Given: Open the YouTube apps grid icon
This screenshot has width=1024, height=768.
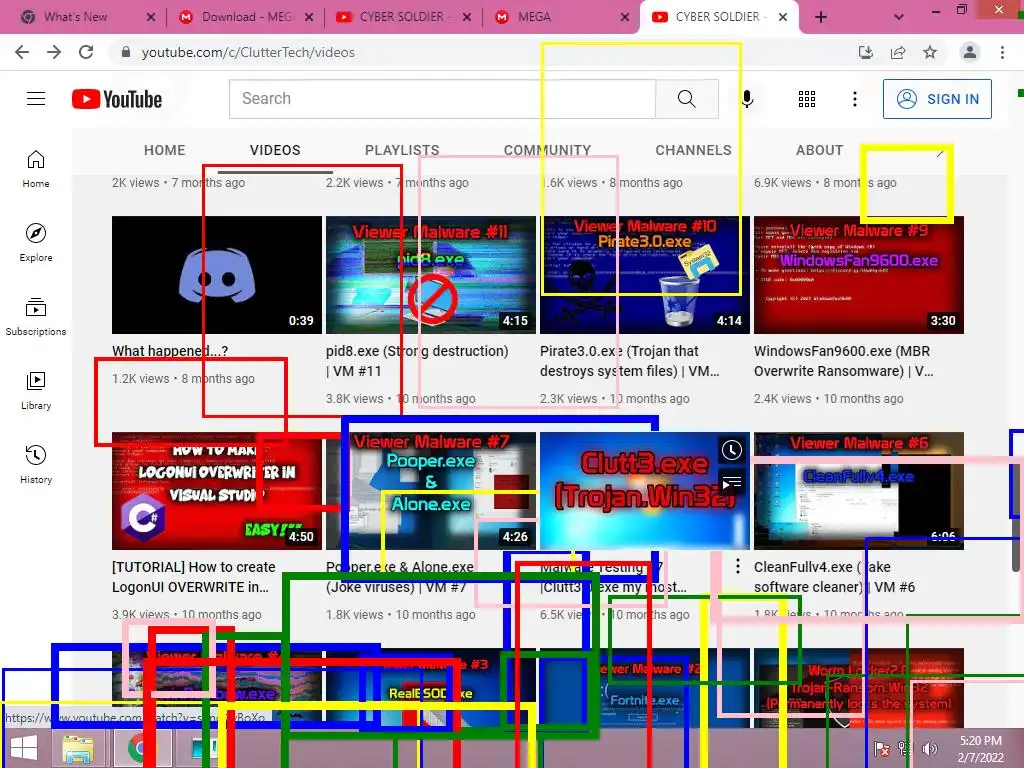Looking at the screenshot, I should point(807,99).
